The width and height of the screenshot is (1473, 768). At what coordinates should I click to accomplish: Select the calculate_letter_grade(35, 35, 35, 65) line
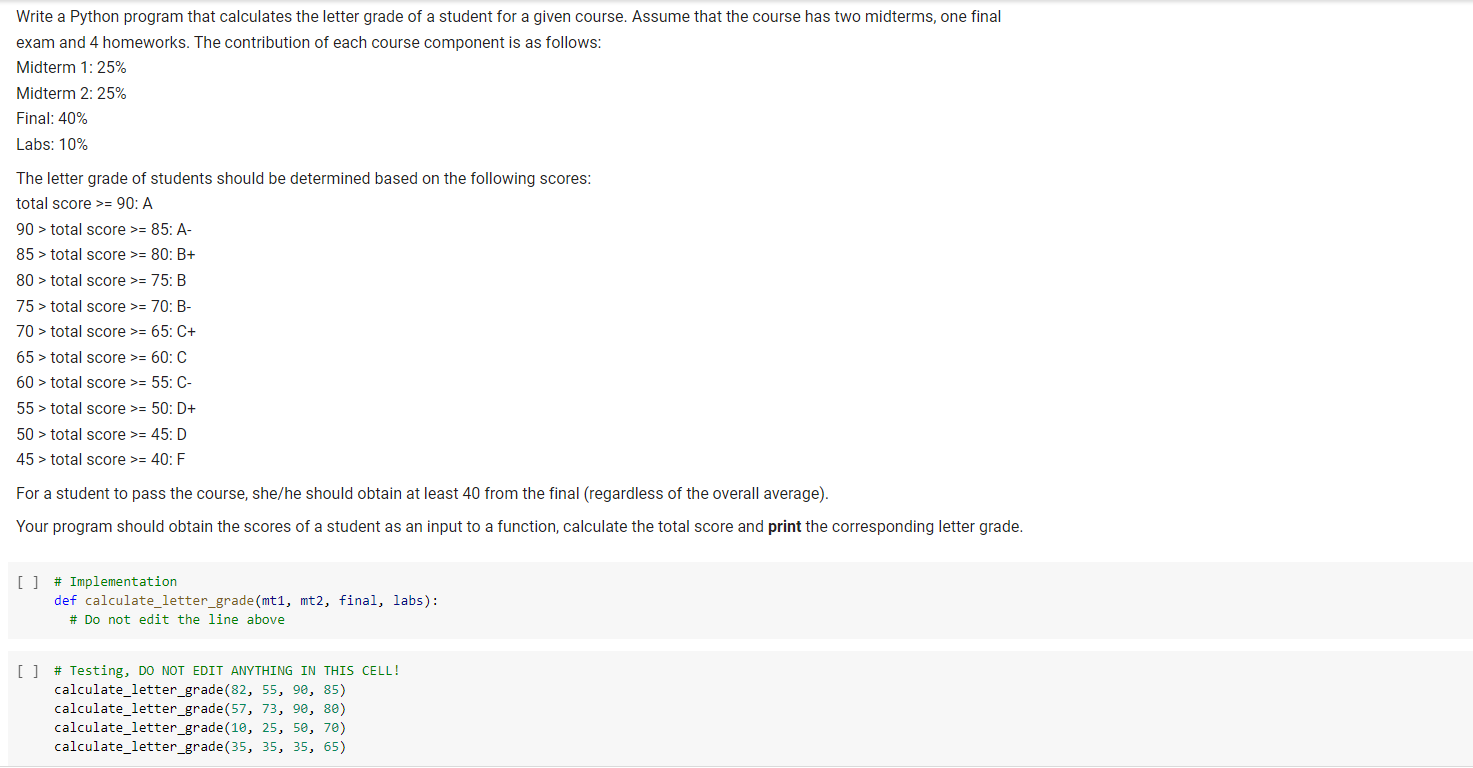click(x=200, y=747)
